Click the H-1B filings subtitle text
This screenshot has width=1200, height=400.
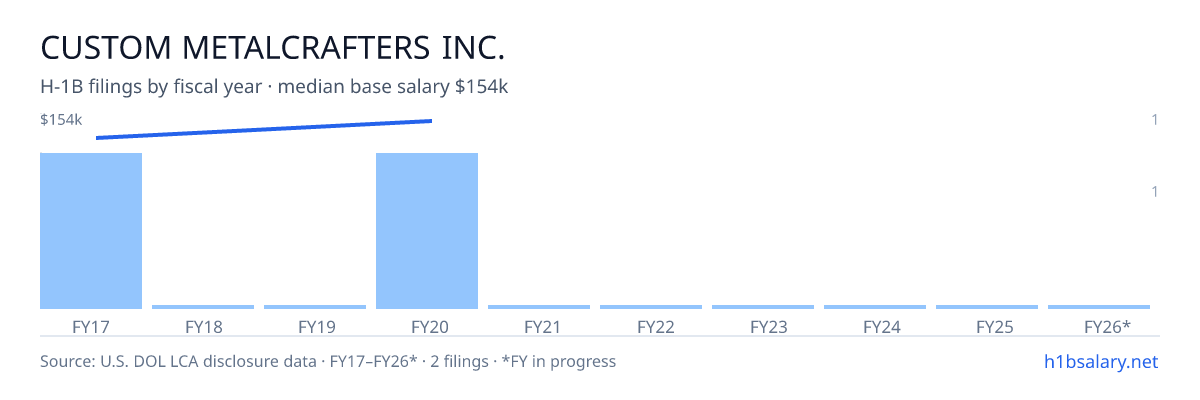[274, 87]
